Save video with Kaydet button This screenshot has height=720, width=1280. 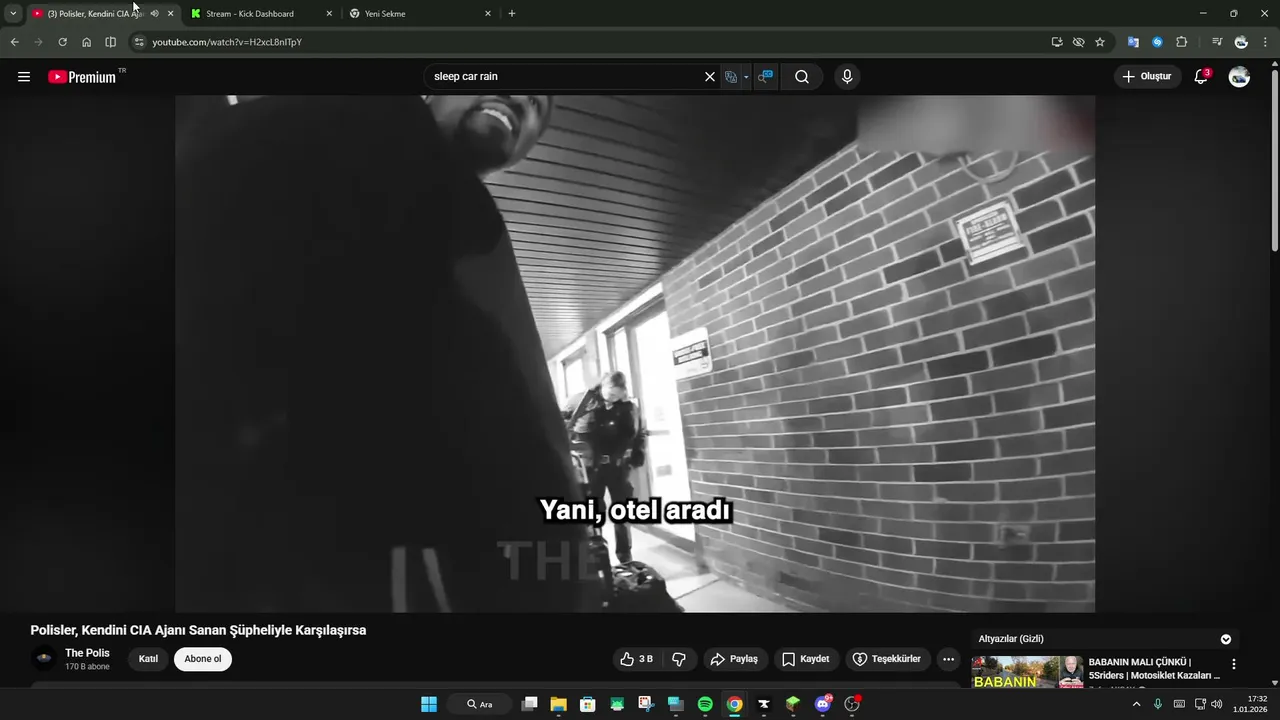[x=806, y=659]
